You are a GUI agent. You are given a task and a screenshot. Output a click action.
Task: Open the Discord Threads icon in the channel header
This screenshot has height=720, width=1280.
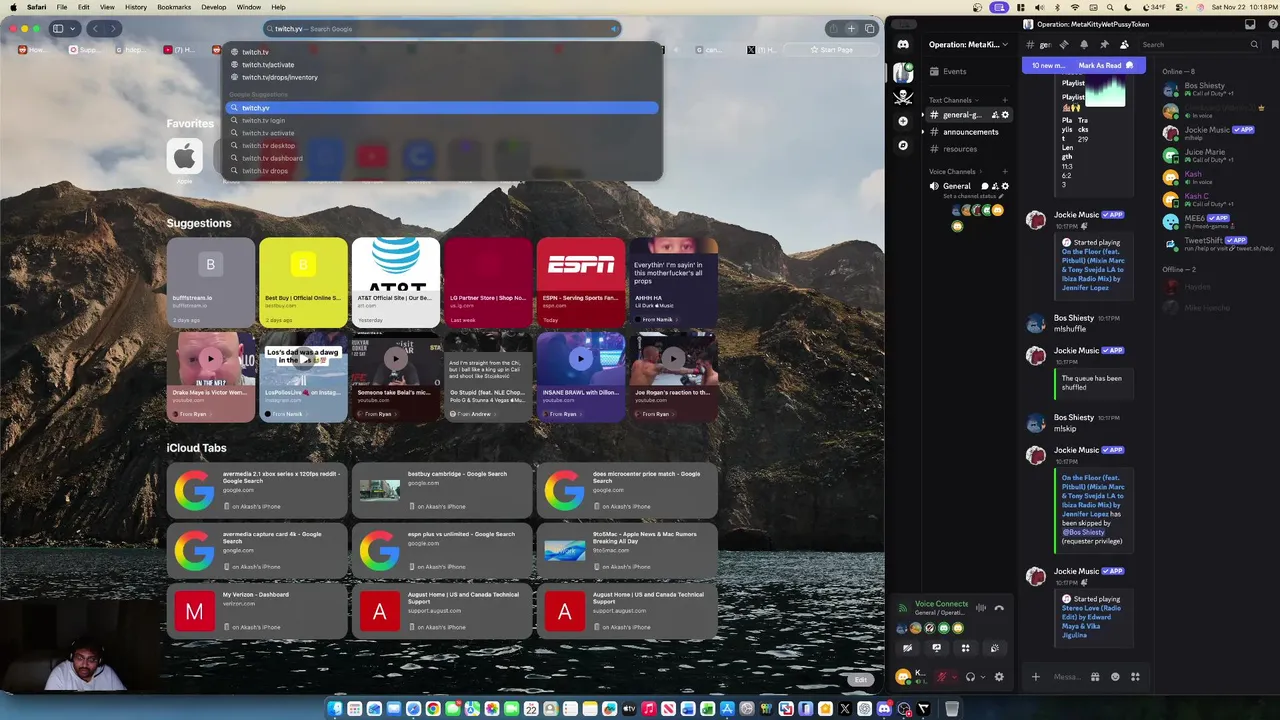tap(1064, 44)
